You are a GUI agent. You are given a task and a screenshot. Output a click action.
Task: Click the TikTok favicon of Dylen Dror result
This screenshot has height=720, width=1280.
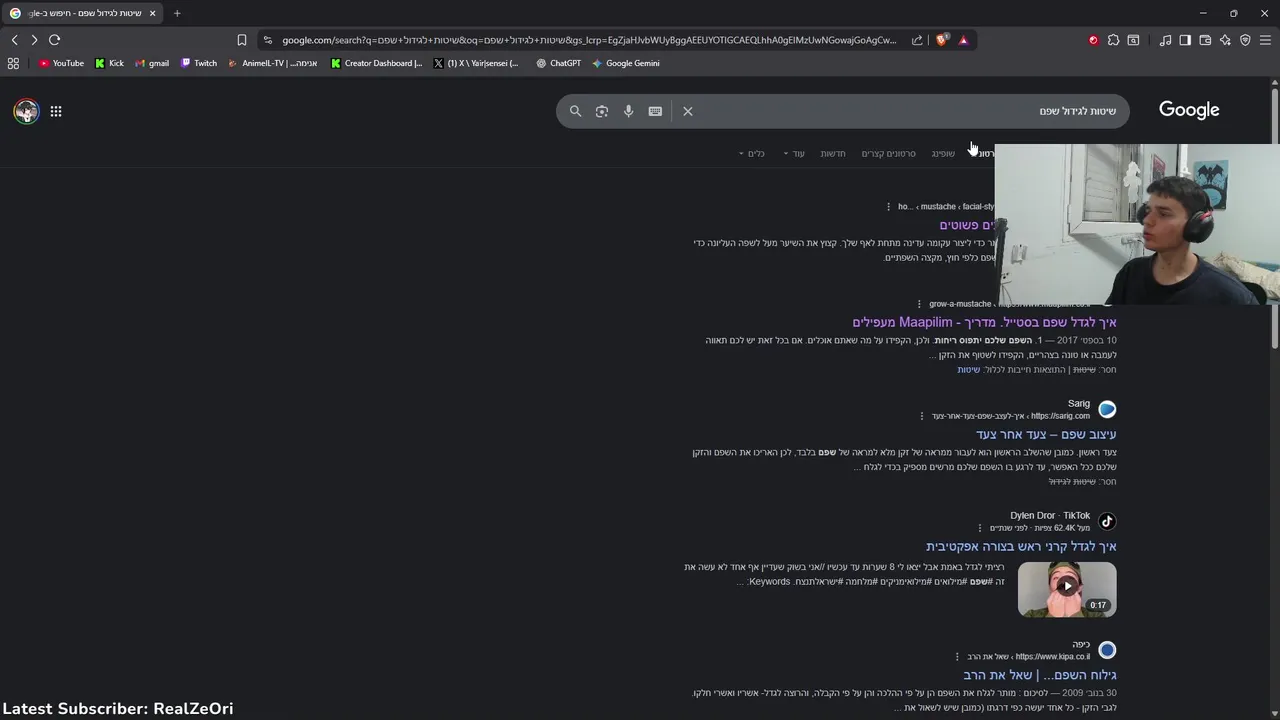click(x=1107, y=521)
